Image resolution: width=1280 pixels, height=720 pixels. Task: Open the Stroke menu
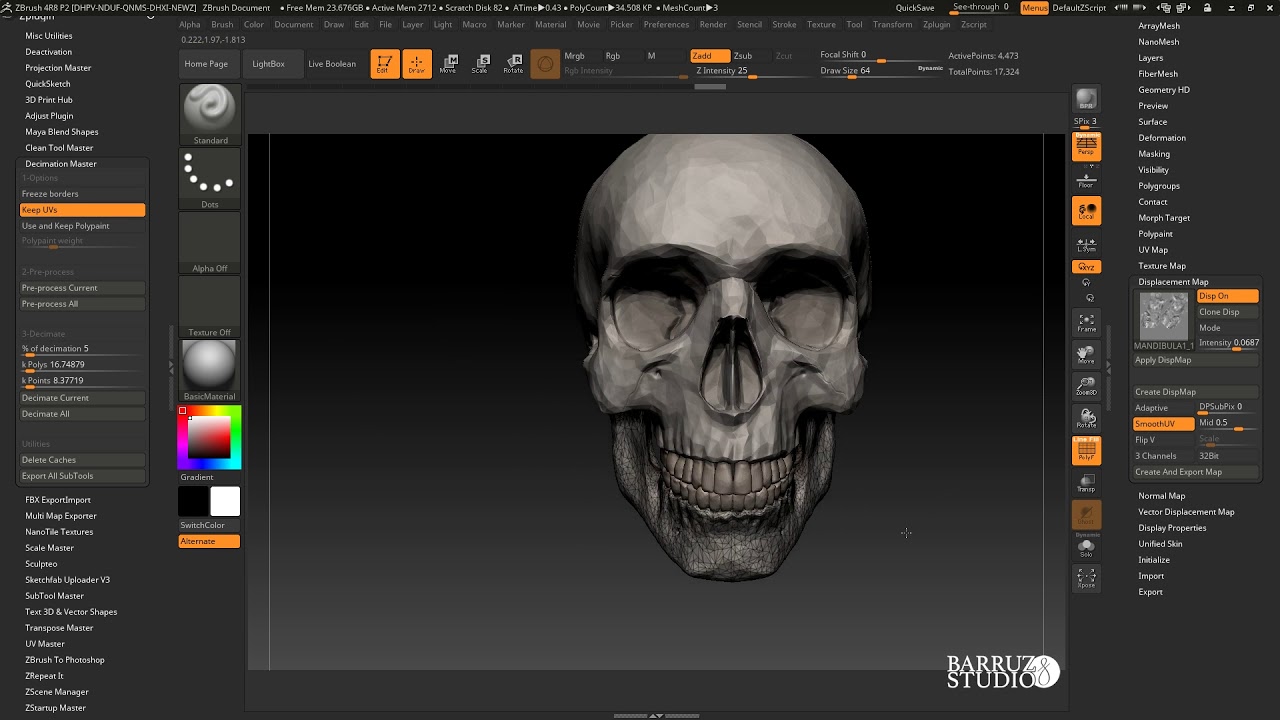coord(785,24)
